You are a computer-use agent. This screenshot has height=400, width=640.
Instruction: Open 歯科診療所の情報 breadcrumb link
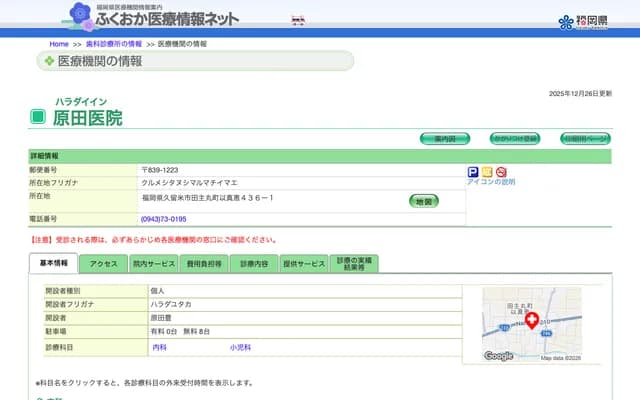pos(115,45)
